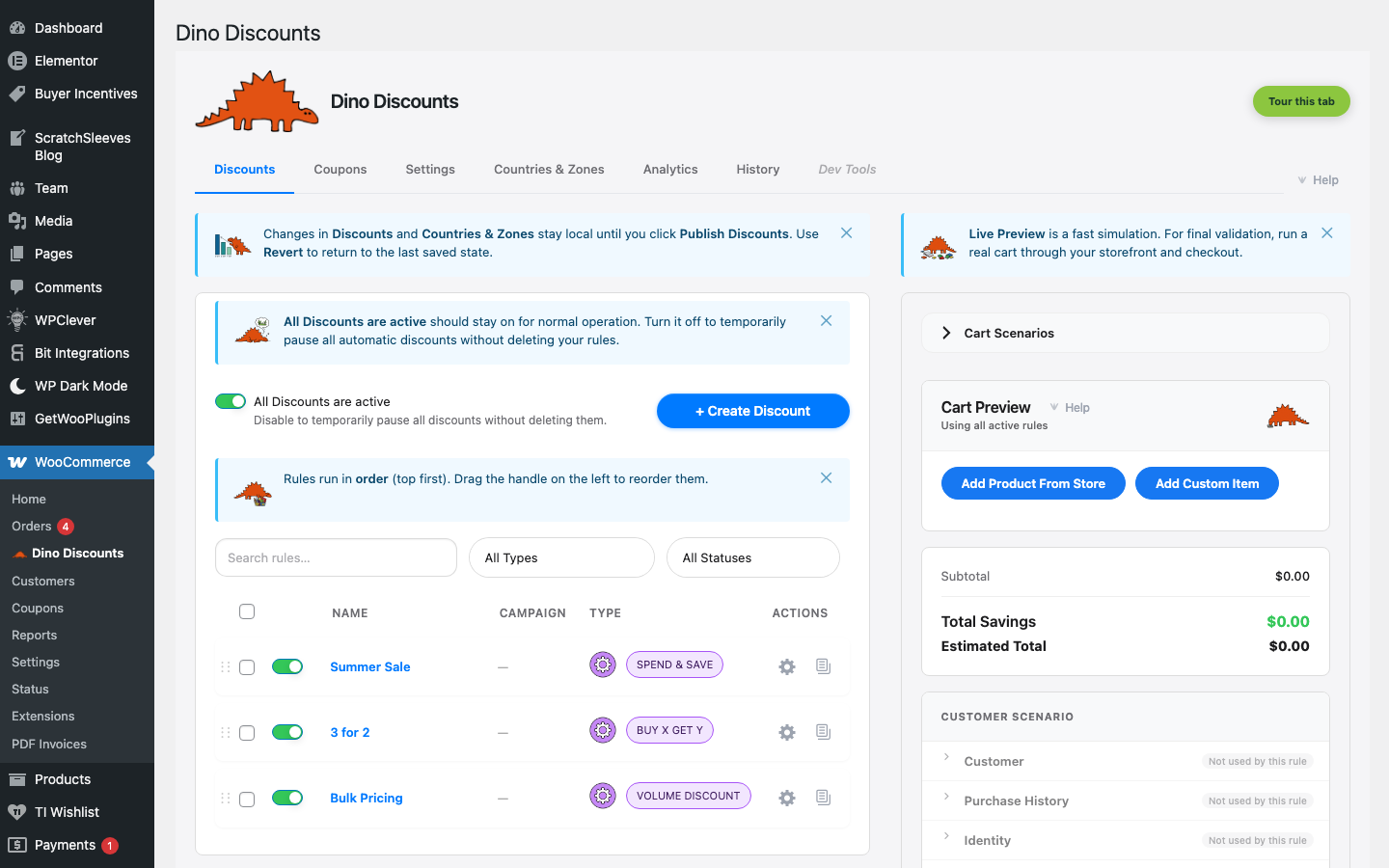Expand the Help link beside the tabs

coord(1318,180)
